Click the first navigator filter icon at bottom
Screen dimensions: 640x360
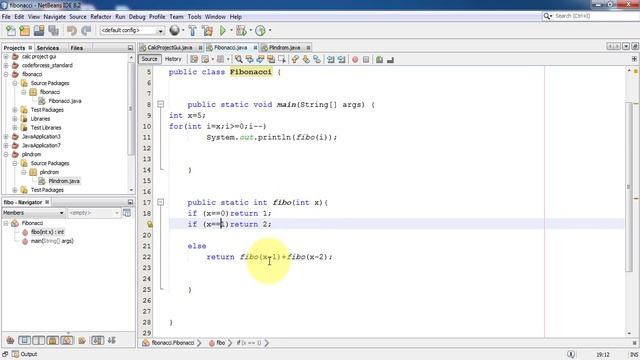[10, 340]
